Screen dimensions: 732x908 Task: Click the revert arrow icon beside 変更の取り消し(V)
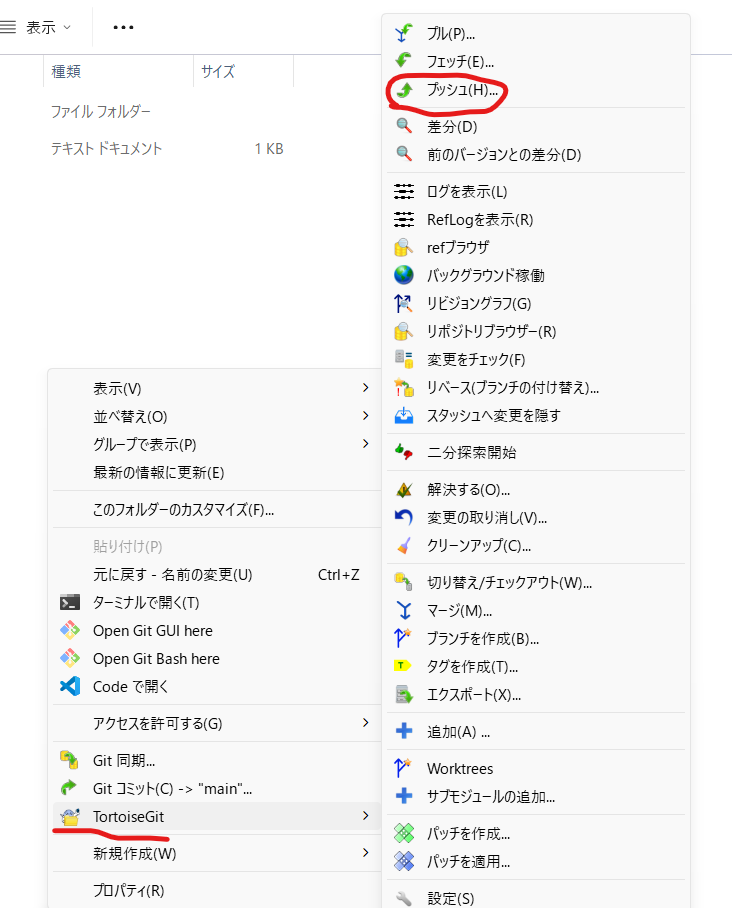(x=404, y=517)
